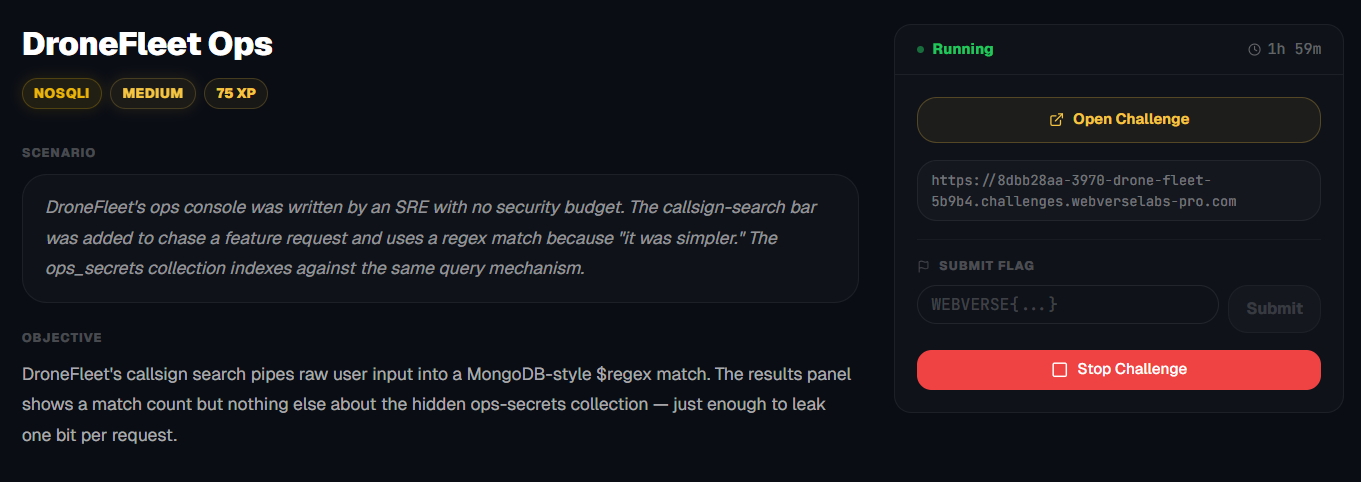This screenshot has height=482, width=1361.
Task: Click the SUBMIT FLAG section label
Action: (986, 266)
